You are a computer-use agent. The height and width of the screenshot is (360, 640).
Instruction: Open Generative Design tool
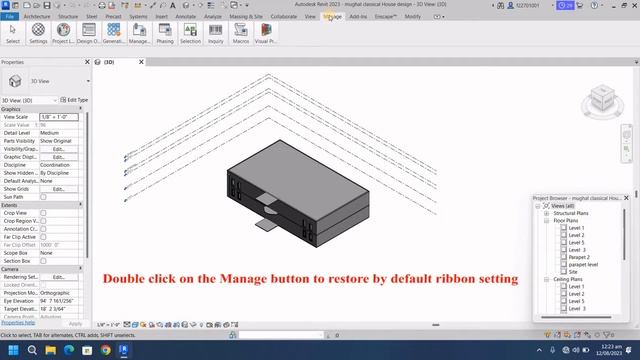(x=113, y=33)
